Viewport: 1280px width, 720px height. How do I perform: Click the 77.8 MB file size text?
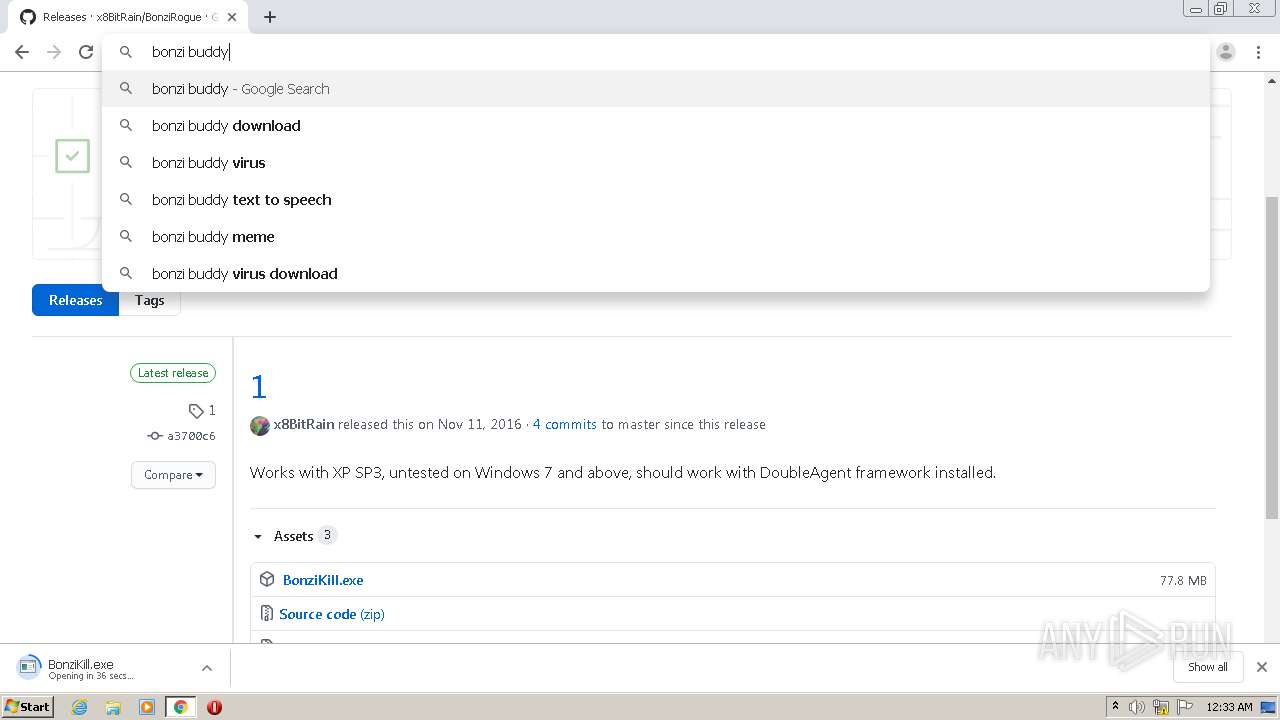click(1183, 580)
